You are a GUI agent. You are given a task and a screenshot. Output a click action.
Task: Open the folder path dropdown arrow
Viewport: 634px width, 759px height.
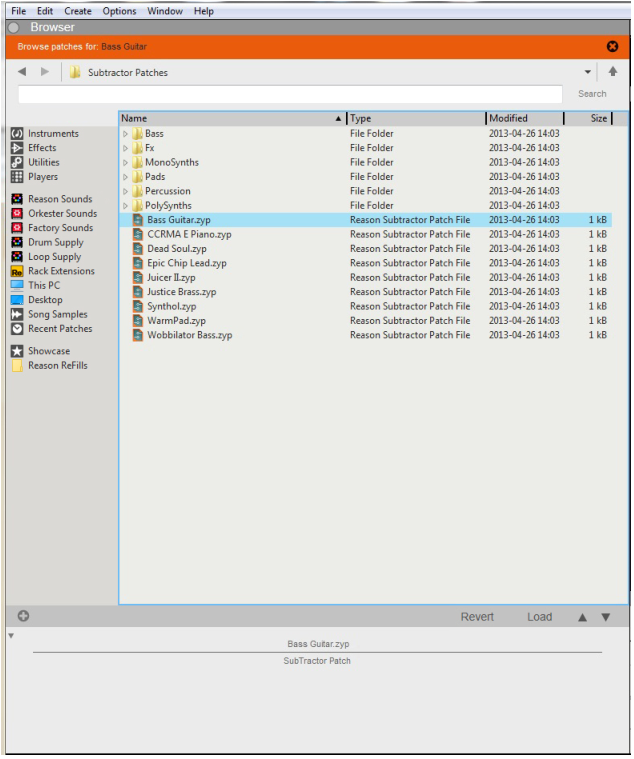[x=588, y=73]
